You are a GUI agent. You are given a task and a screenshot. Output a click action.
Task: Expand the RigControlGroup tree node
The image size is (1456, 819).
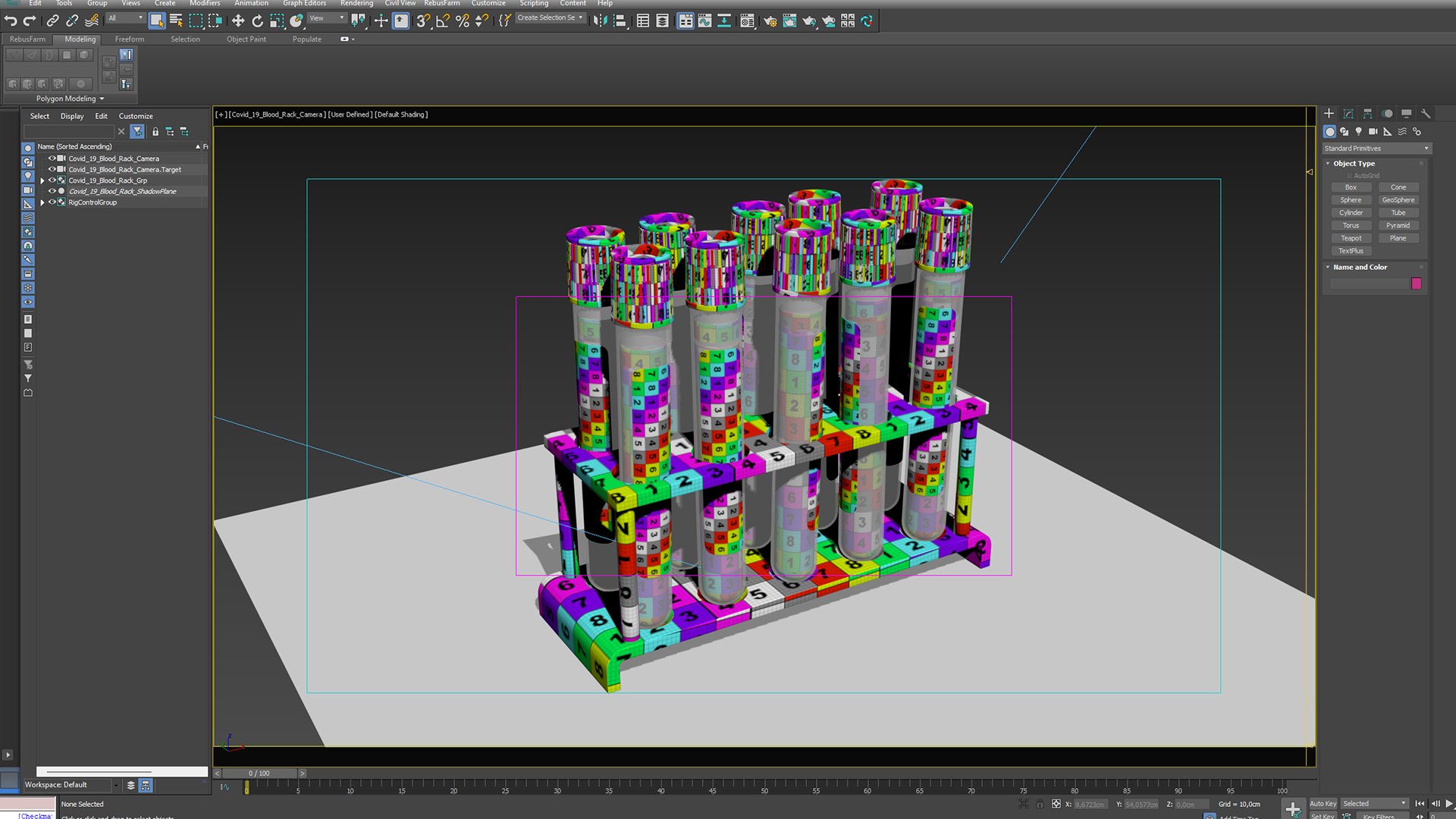pos(42,202)
